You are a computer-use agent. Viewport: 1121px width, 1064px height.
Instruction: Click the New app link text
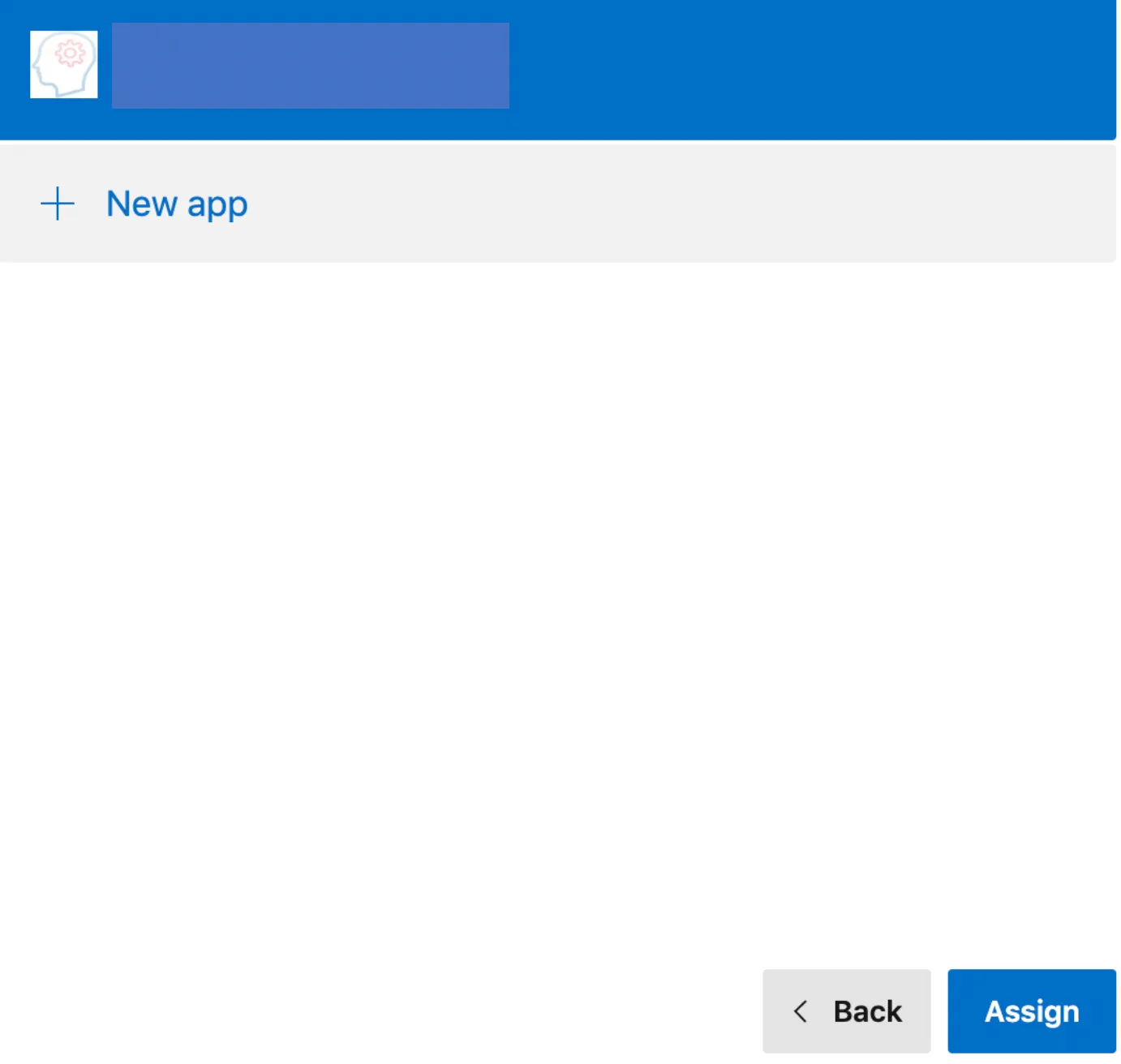(x=177, y=204)
